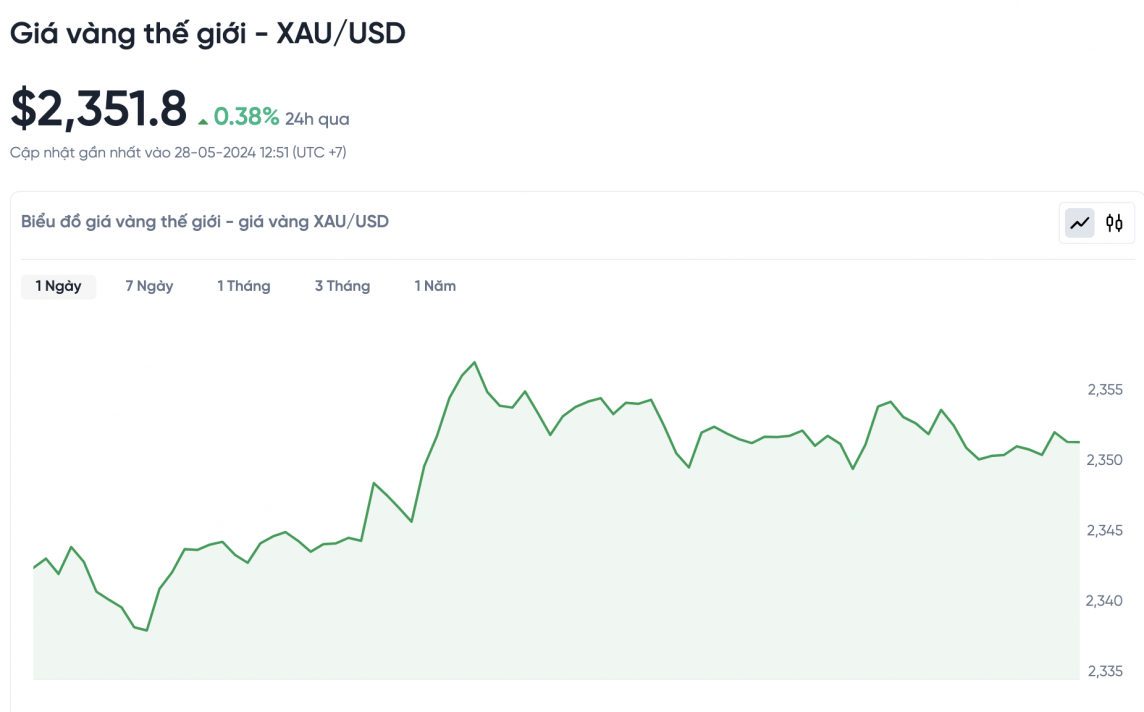Switch to the 1 Tháng range
The height and width of the screenshot is (712, 1144).
coord(243,286)
